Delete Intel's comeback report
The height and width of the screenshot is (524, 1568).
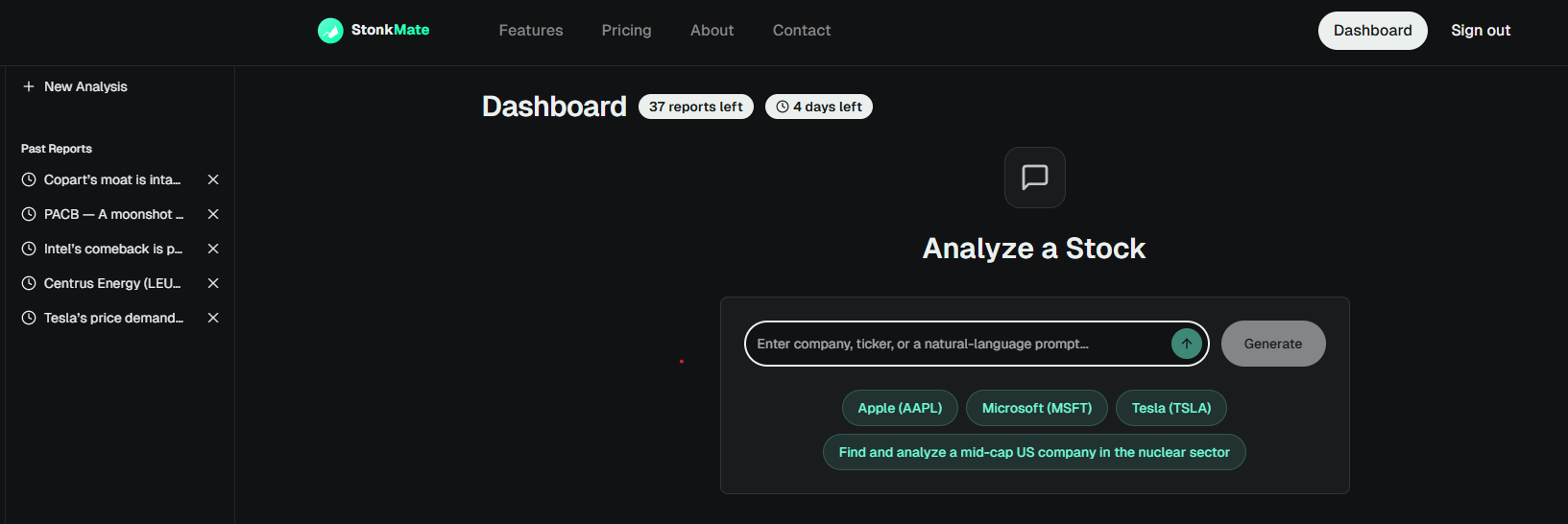(213, 249)
